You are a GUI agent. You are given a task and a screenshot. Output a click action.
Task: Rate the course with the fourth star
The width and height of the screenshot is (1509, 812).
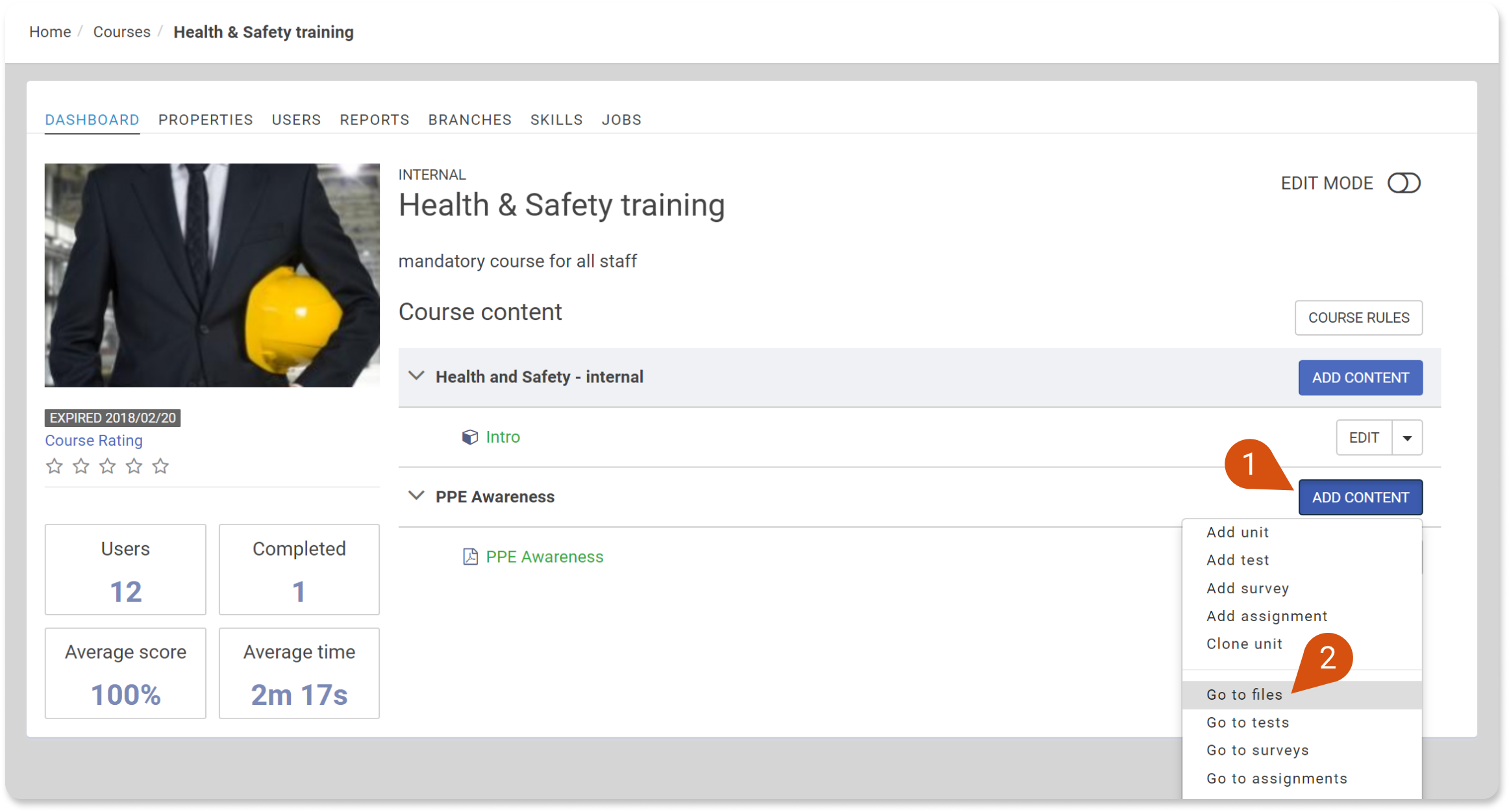click(134, 466)
